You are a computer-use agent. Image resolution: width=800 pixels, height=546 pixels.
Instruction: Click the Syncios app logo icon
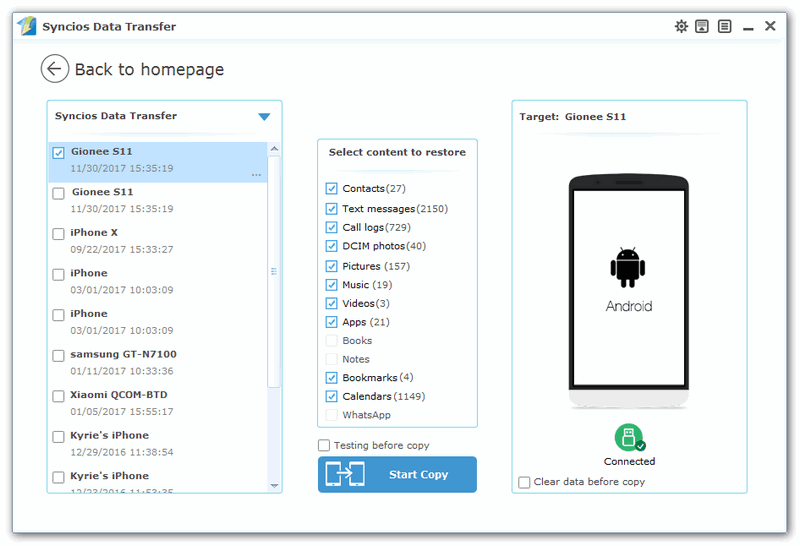coord(27,26)
